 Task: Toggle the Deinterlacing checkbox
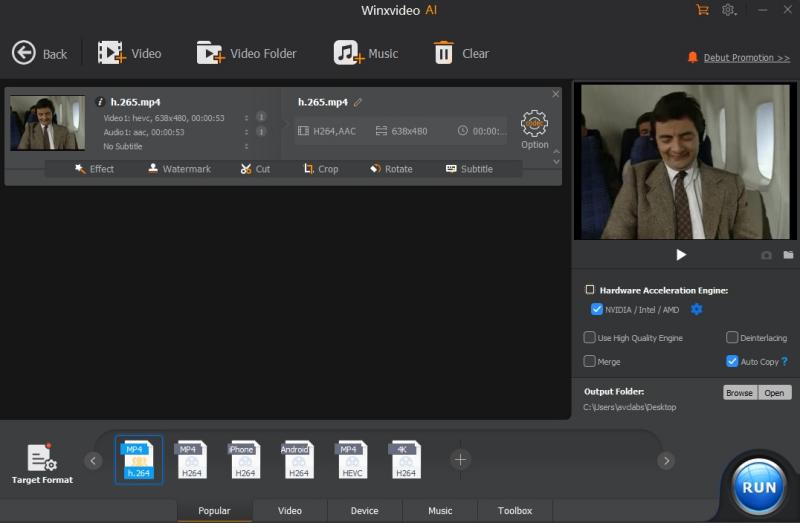pyautogui.click(x=732, y=338)
